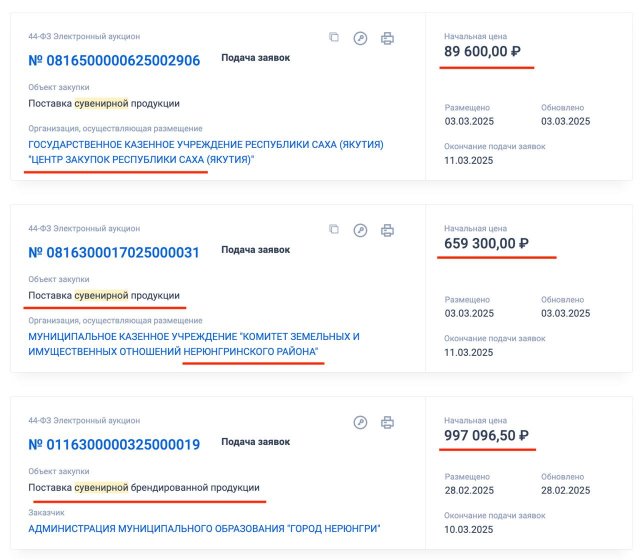The width and height of the screenshot is (640, 560).
Task: Open the auction link № 0816300017025000031
Action: pos(113,253)
